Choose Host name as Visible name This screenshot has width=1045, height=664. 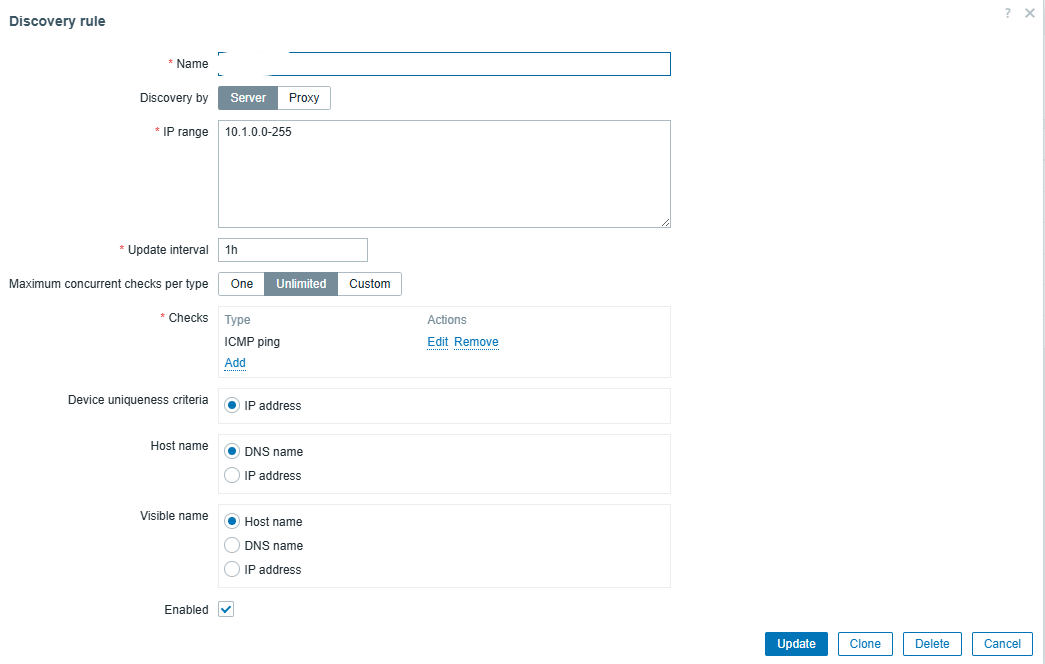pos(233,522)
